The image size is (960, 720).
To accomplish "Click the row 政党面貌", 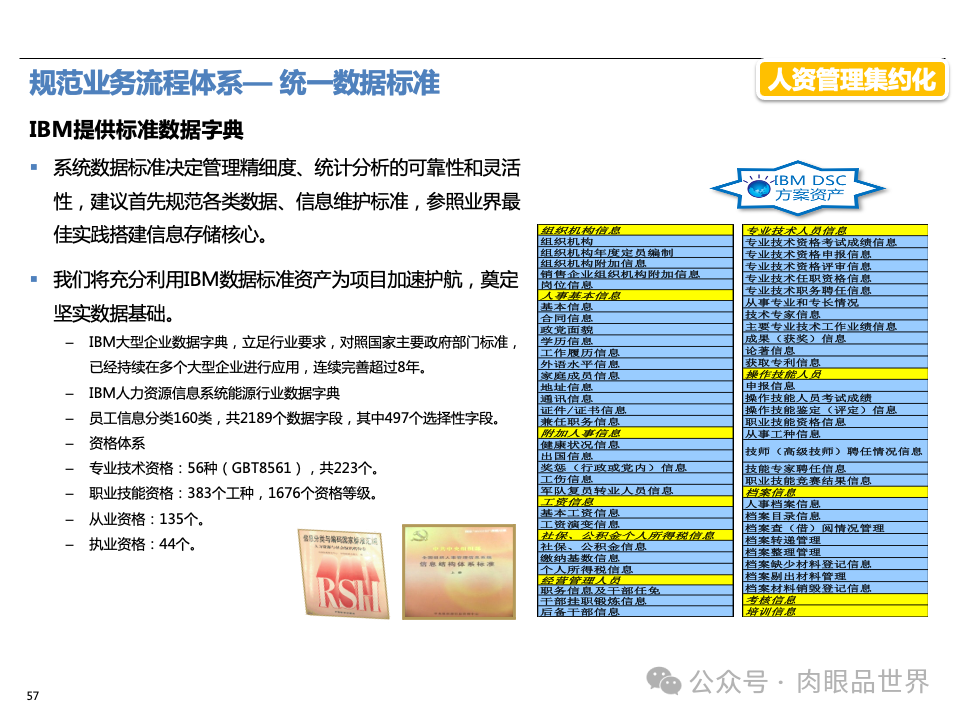I will [x=635, y=329].
